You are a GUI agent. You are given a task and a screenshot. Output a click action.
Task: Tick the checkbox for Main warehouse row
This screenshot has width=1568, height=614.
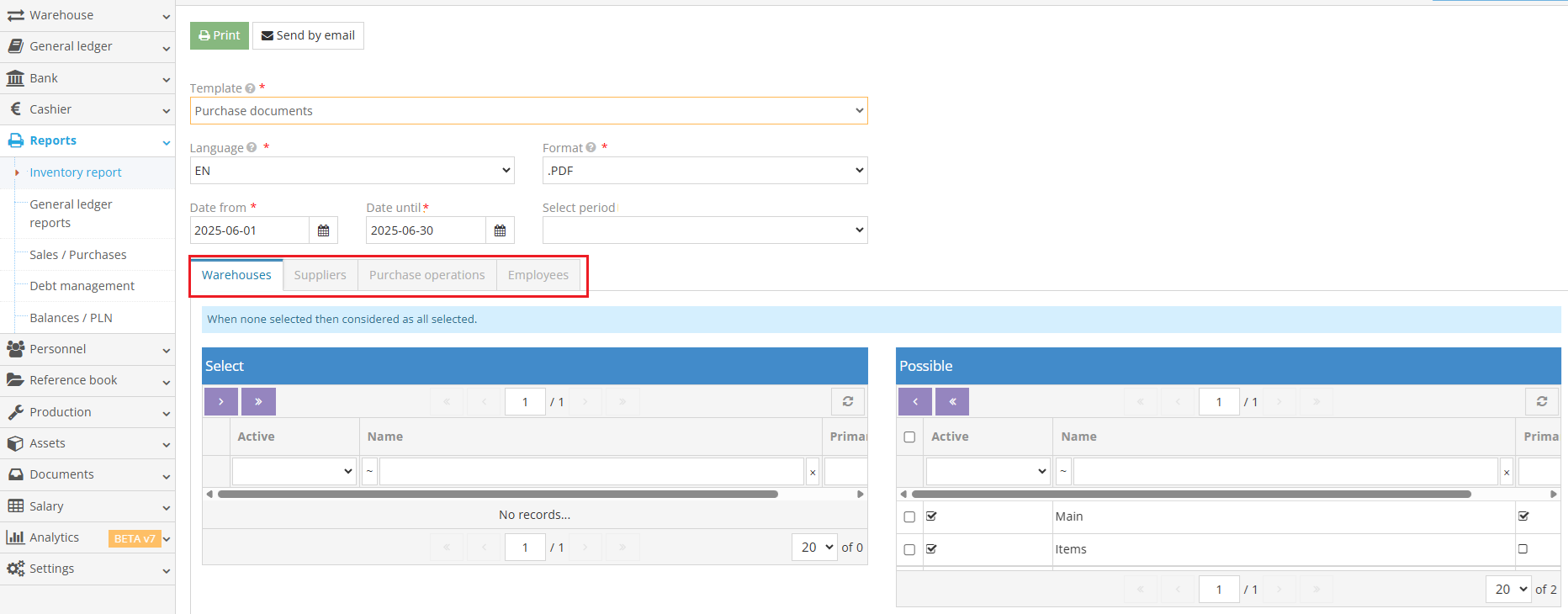coord(909,516)
